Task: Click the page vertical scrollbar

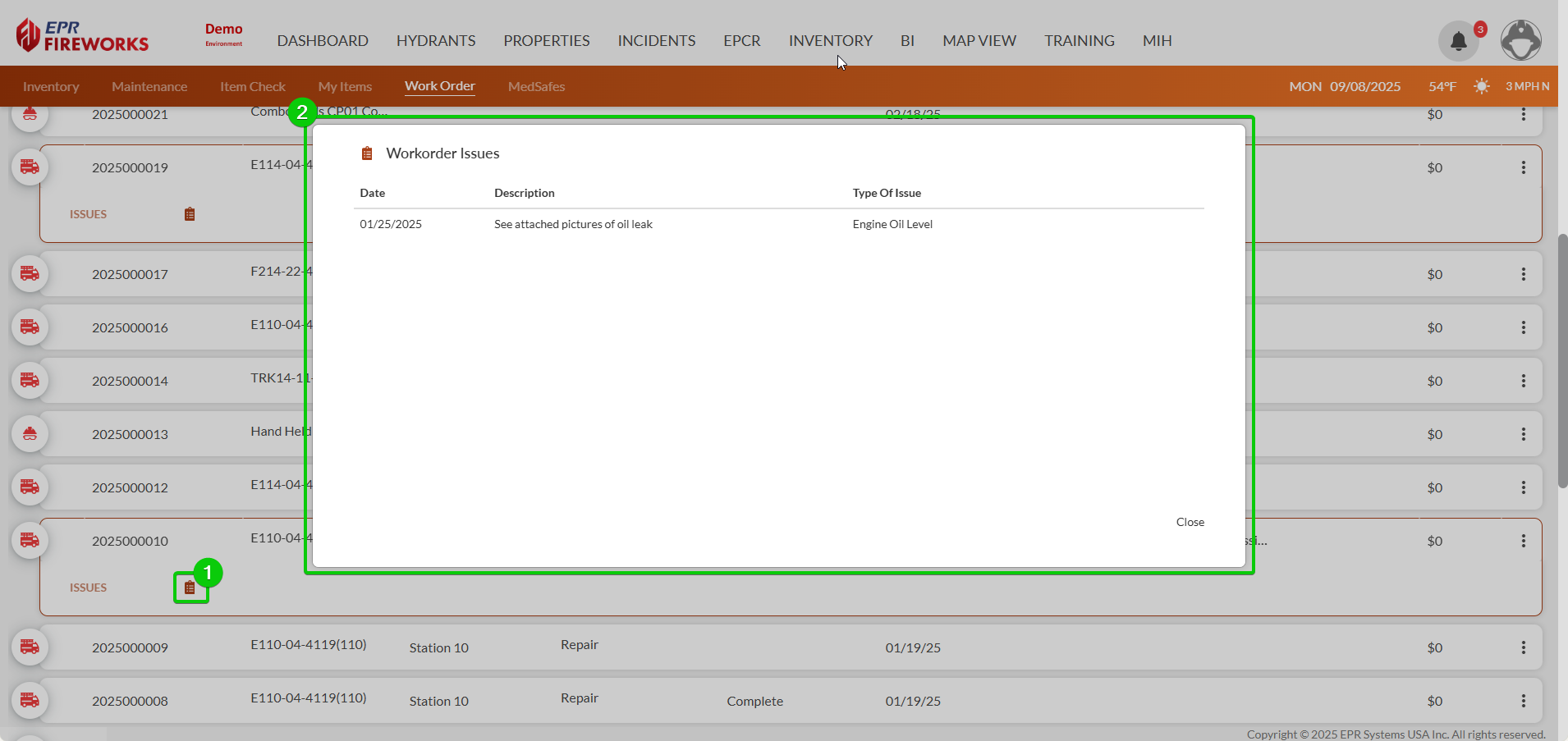Action: point(1562,361)
